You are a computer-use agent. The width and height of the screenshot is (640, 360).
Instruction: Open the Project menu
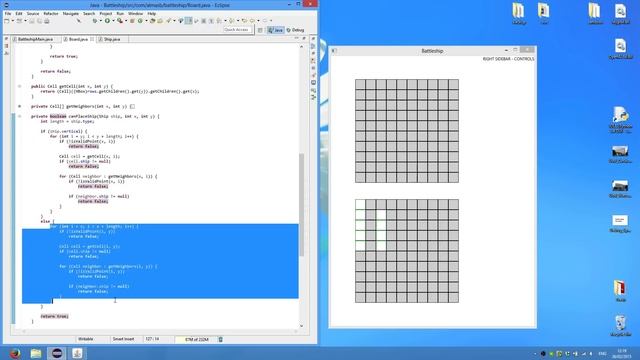pyautogui.click(x=106, y=13)
